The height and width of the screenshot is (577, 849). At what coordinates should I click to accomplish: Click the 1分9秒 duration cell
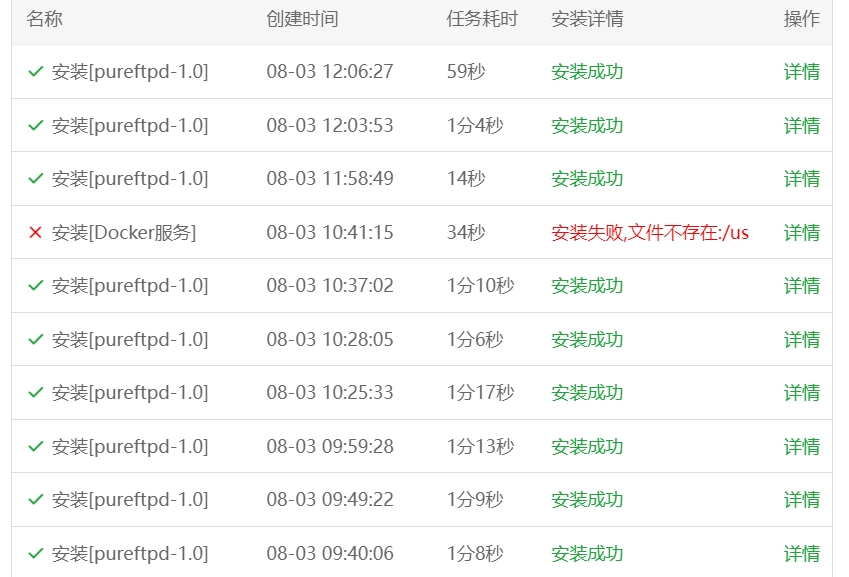(x=475, y=500)
